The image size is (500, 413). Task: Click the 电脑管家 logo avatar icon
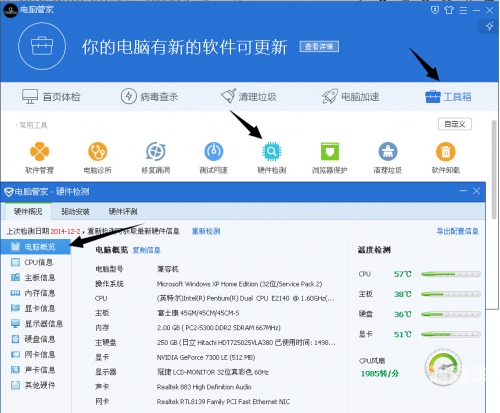coord(10,11)
